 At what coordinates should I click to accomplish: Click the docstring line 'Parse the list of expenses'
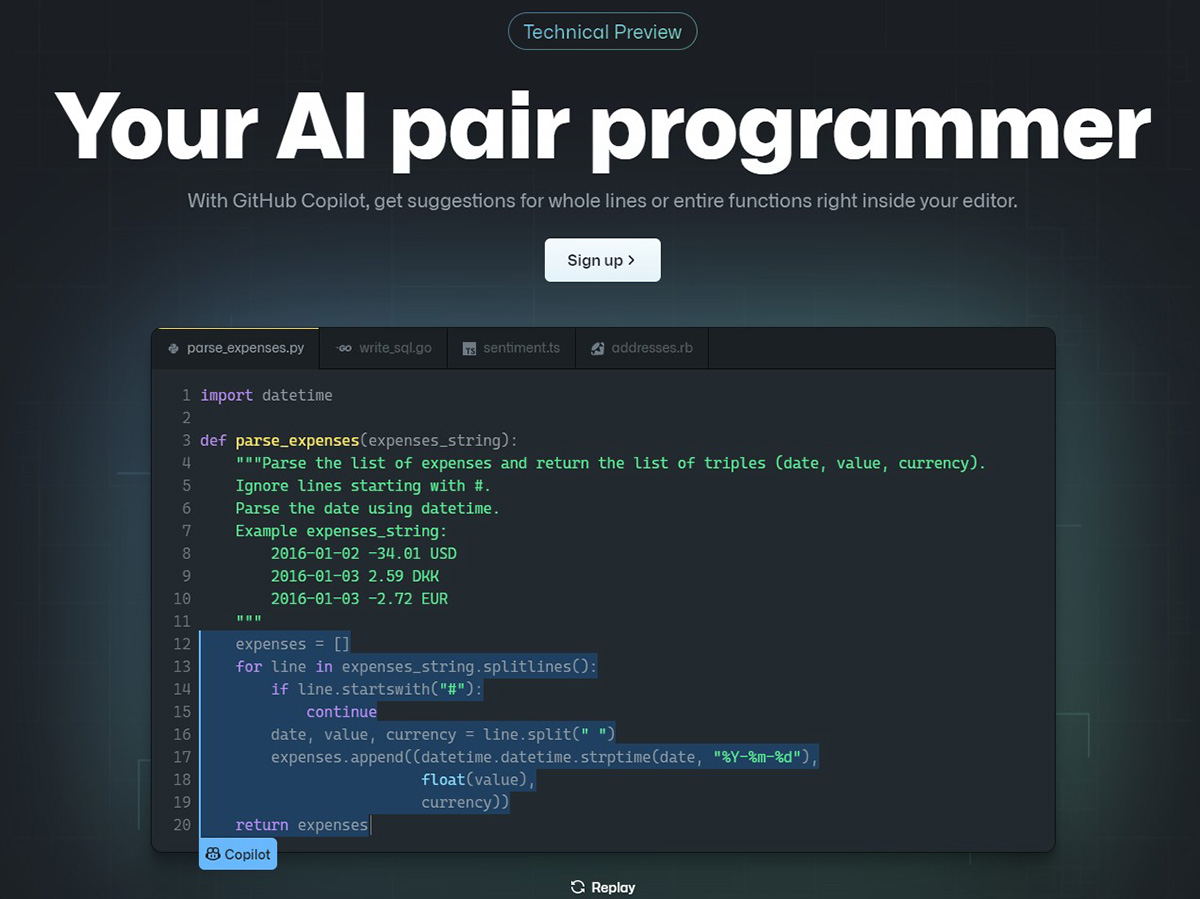[611, 463]
